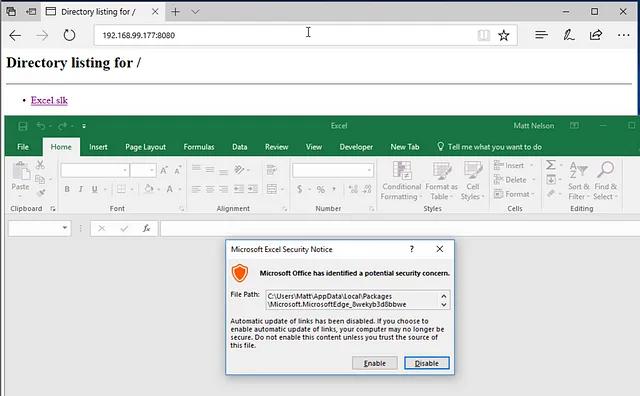Viewport: 640px width, 396px height.
Task: Share this page icon in Edge
Action: [x=596, y=35]
